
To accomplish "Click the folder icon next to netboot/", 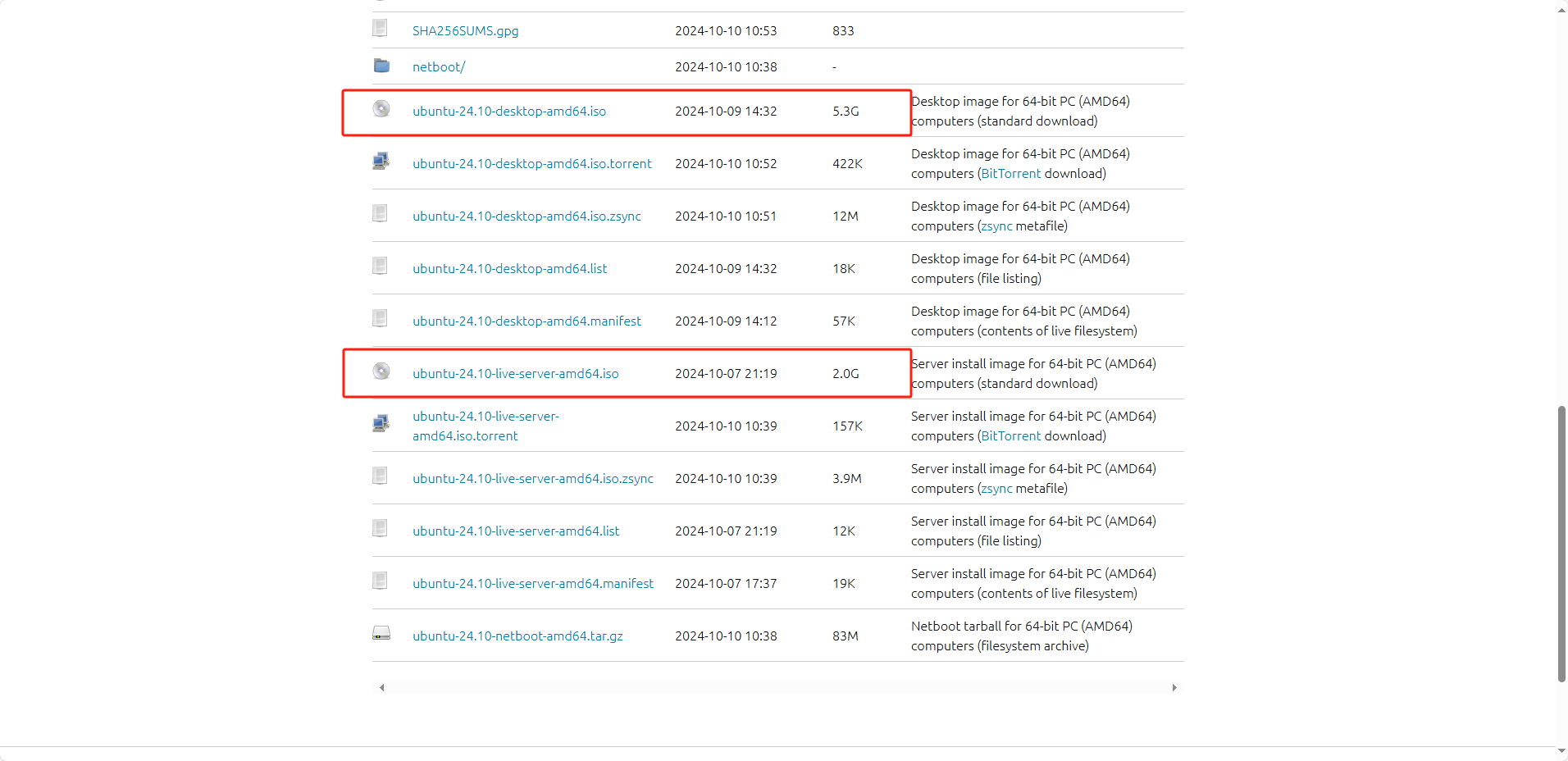I will [x=381, y=66].
